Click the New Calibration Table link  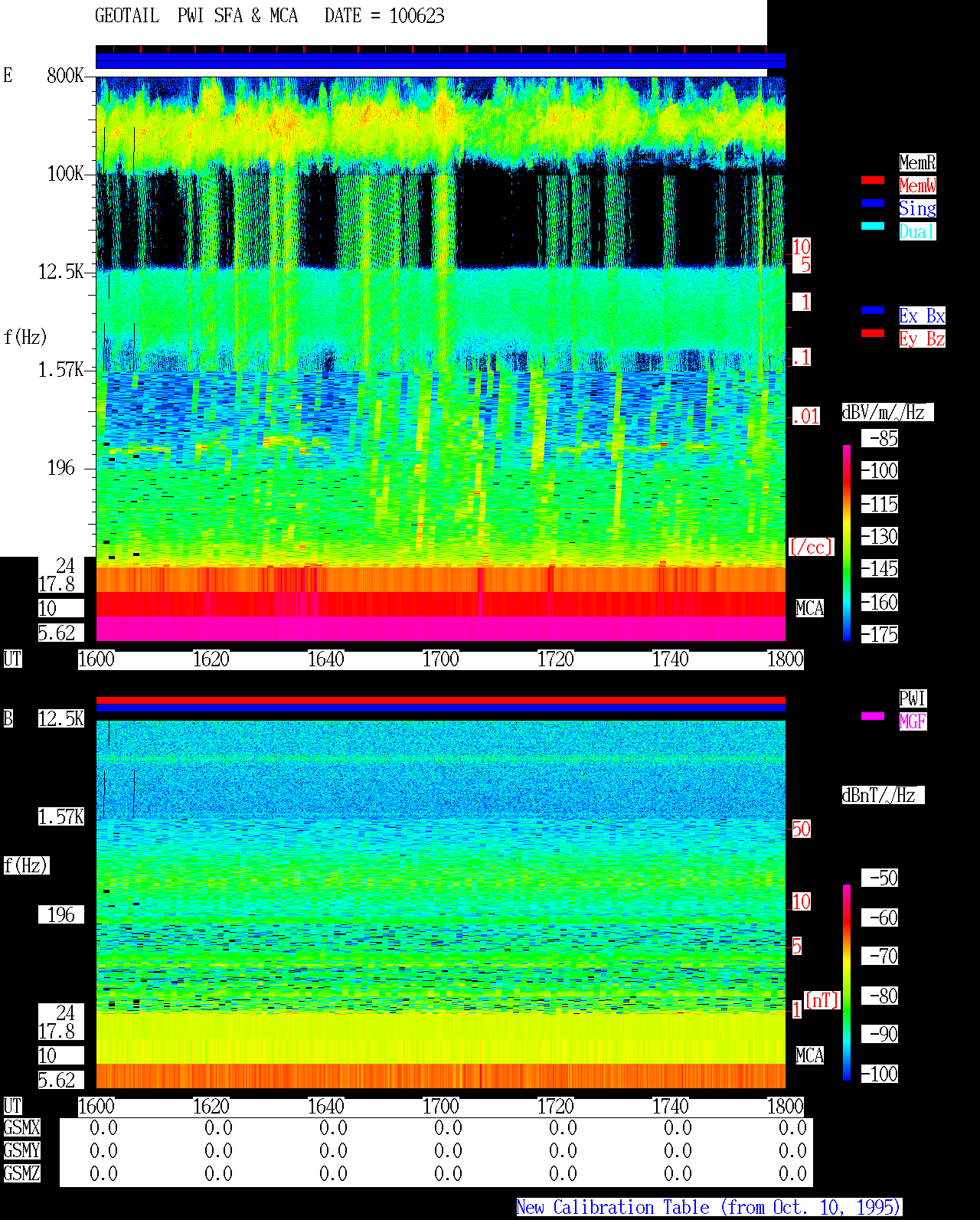pos(709,1207)
